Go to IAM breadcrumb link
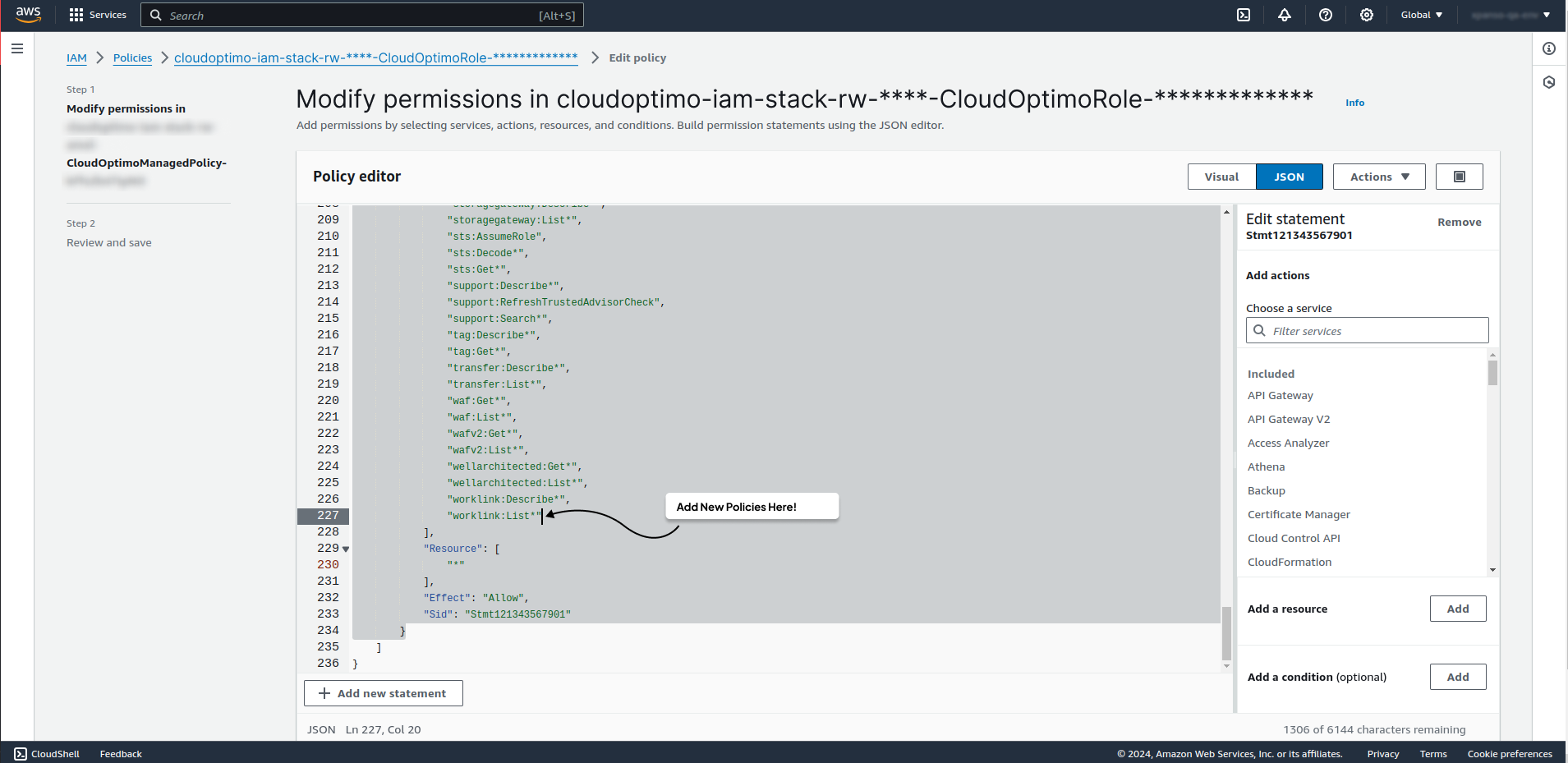 [x=76, y=57]
